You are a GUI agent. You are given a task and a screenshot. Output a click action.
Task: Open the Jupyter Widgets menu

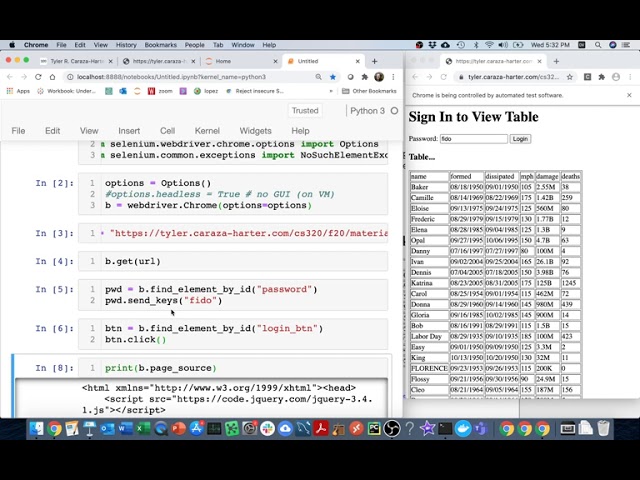(x=255, y=131)
